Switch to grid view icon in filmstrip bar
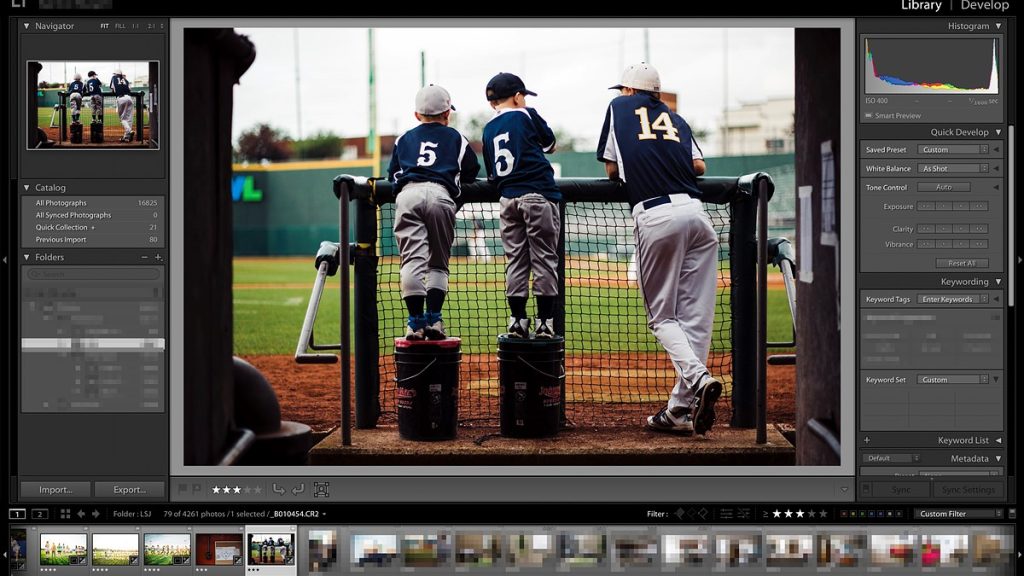Viewport: 1024px width, 576px height. point(65,514)
